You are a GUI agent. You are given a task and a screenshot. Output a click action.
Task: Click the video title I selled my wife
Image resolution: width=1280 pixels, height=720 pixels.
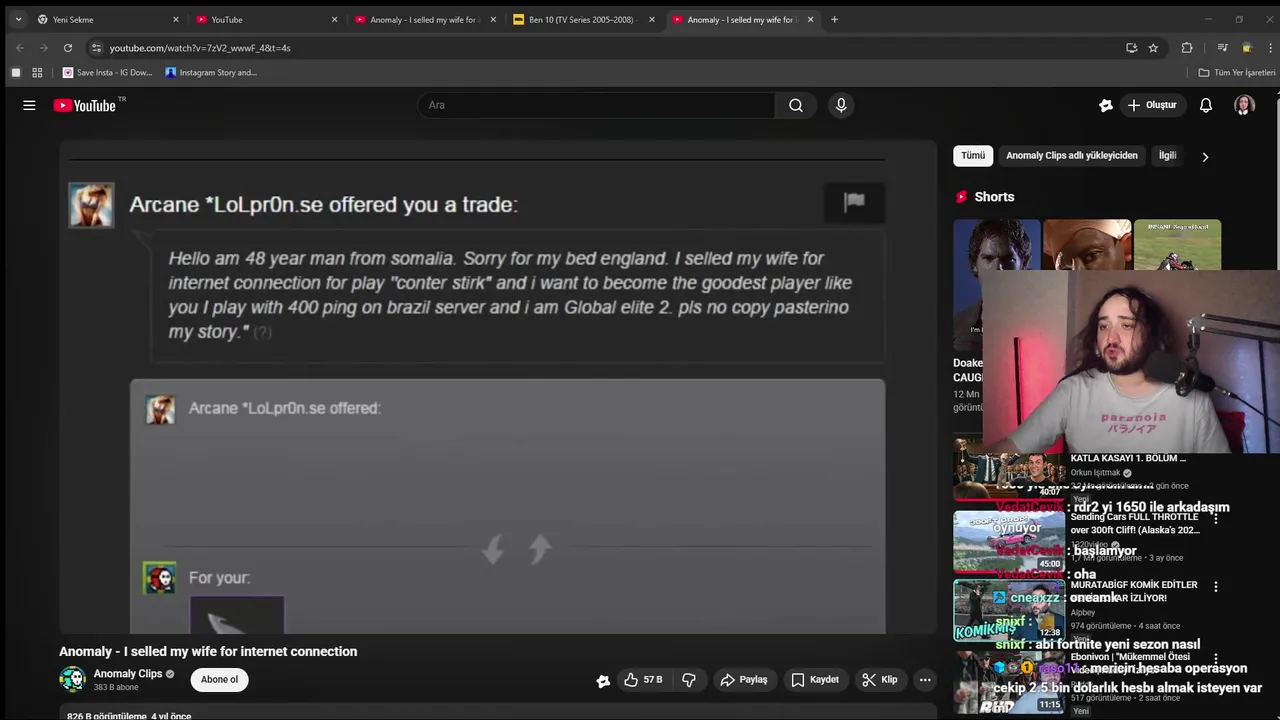coord(208,651)
